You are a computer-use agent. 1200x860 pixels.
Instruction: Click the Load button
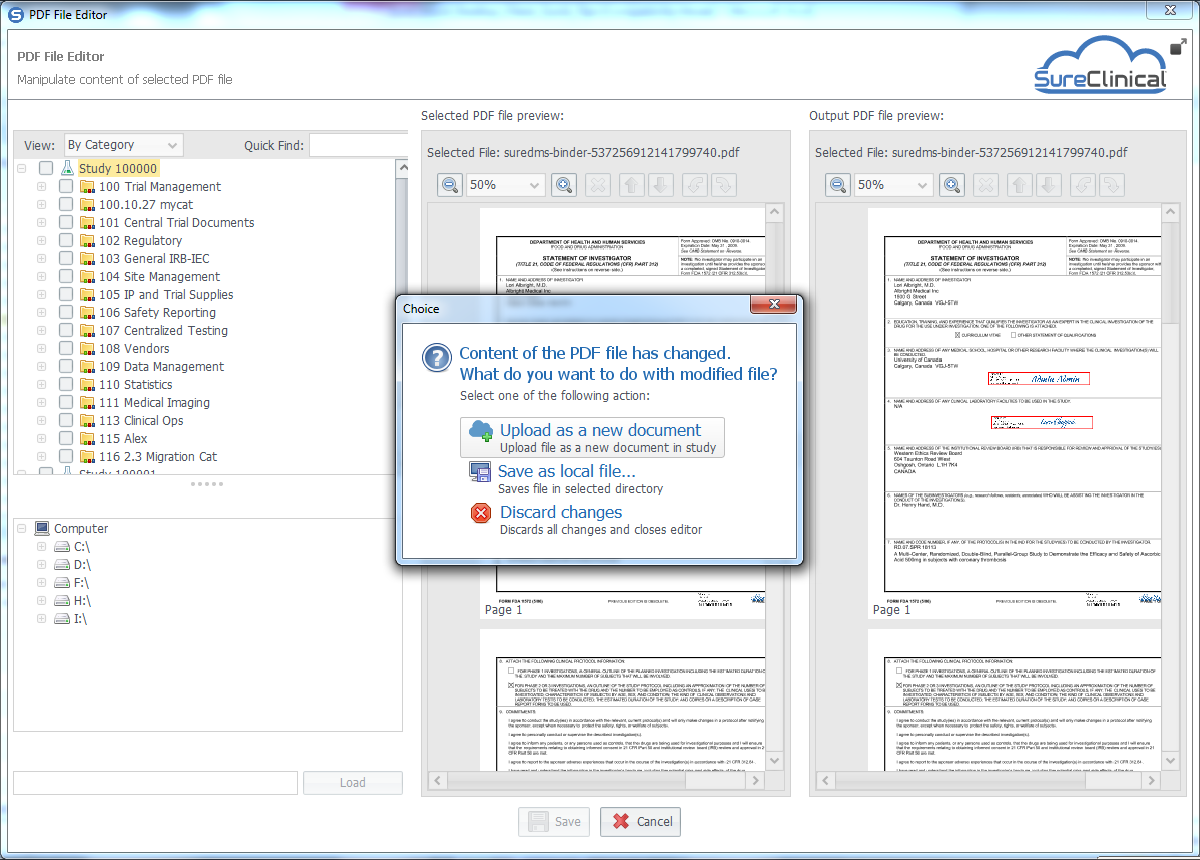[x=353, y=783]
